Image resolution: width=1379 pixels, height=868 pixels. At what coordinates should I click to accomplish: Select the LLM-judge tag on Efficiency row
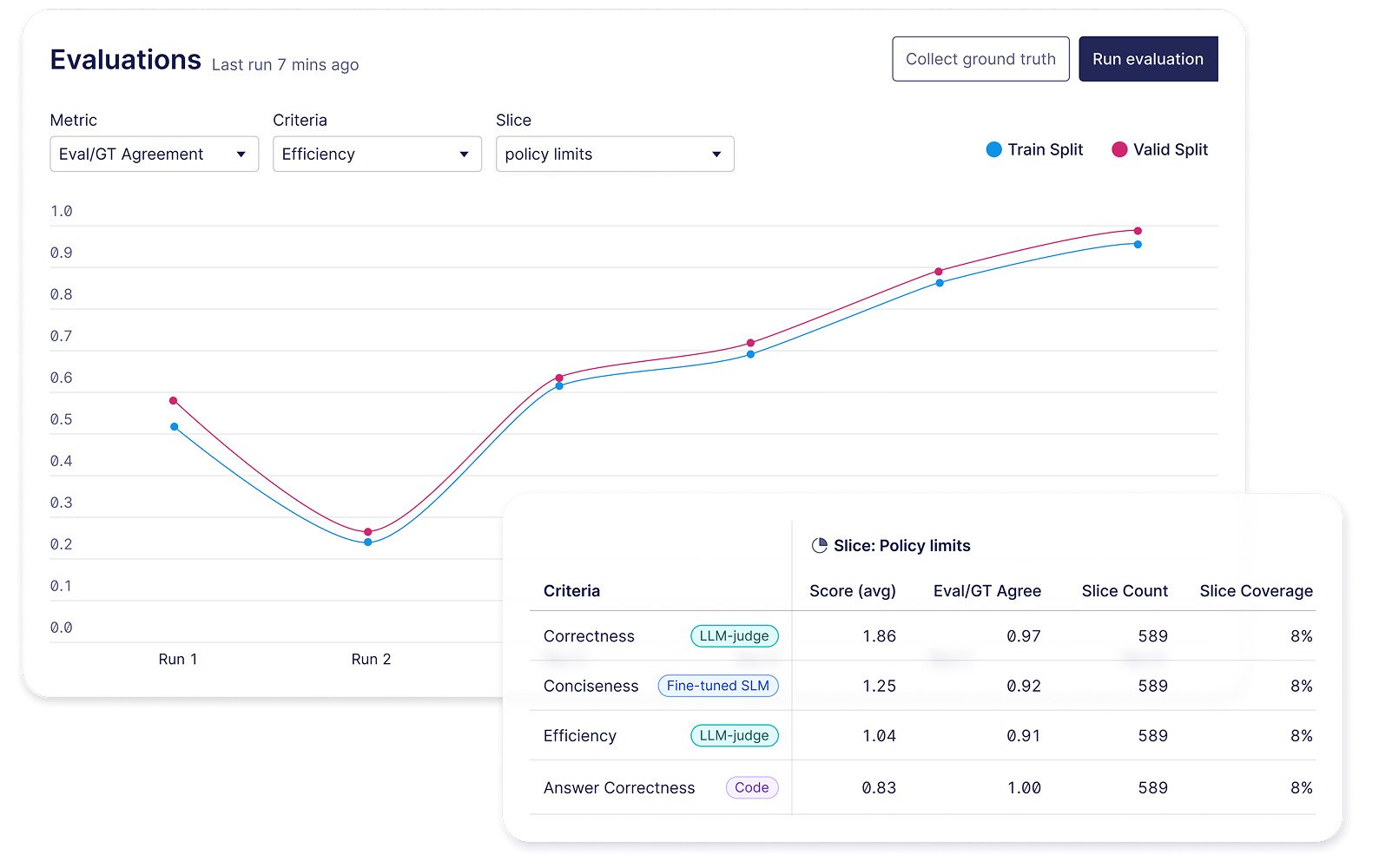coord(735,735)
